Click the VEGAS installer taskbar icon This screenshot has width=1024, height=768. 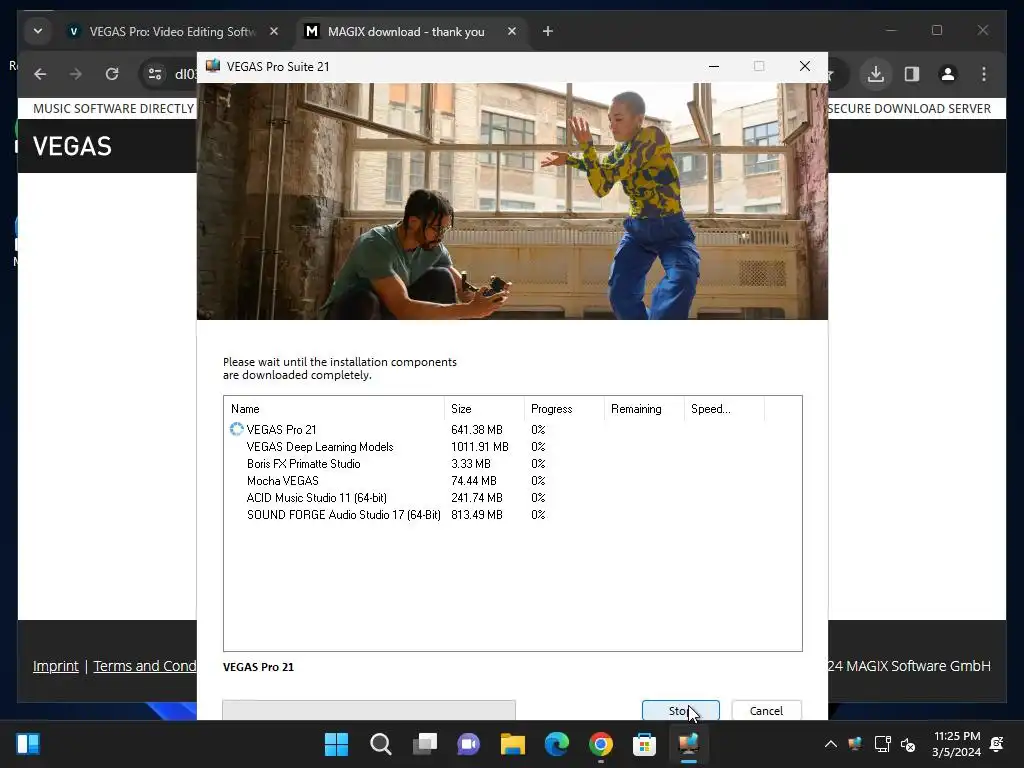688,744
